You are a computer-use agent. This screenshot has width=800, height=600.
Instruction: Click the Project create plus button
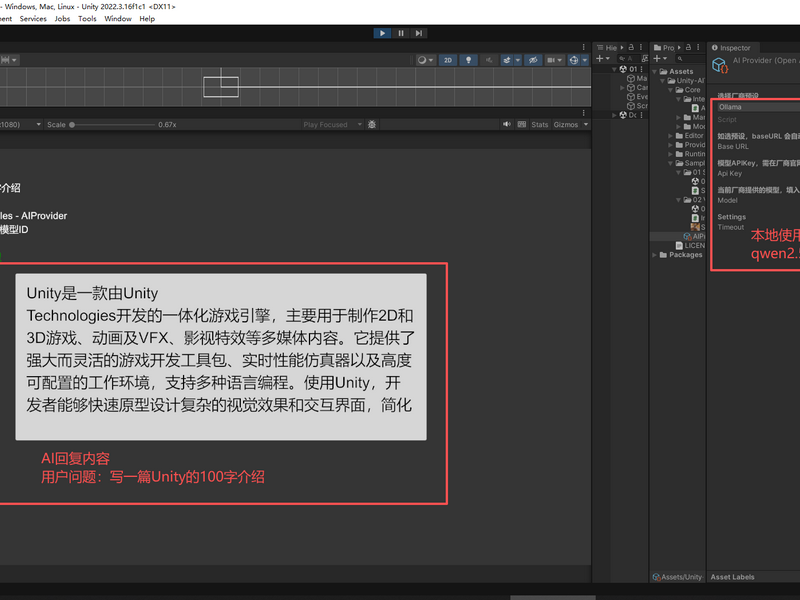660,59
